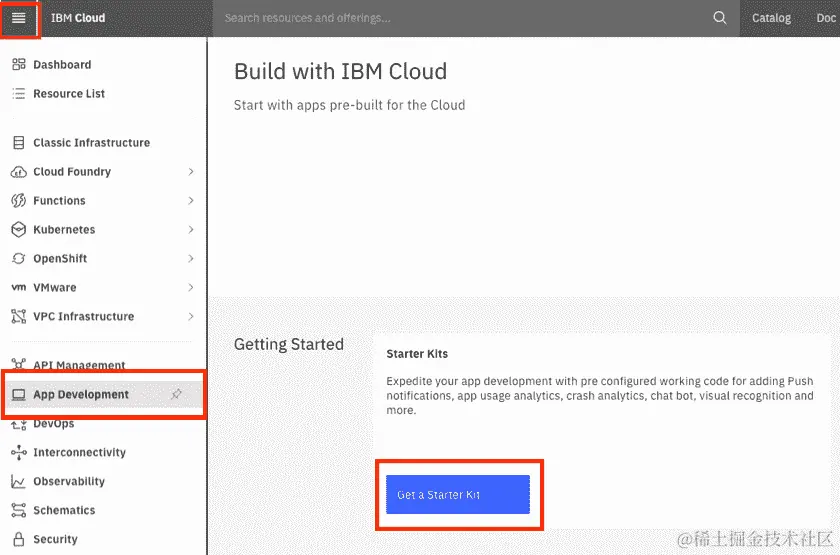Click the Interconnectivity icon
Viewport: 840px width, 555px height.
pyautogui.click(x=19, y=453)
